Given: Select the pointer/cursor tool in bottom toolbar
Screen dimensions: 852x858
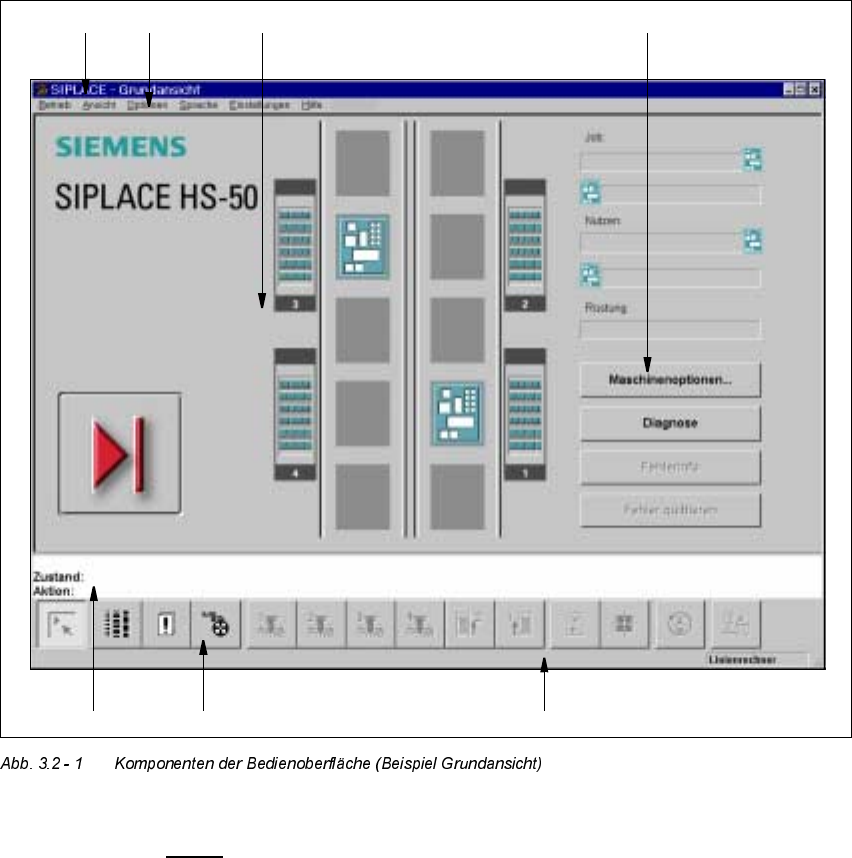Looking at the screenshot, I should click(x=61, y=624).
